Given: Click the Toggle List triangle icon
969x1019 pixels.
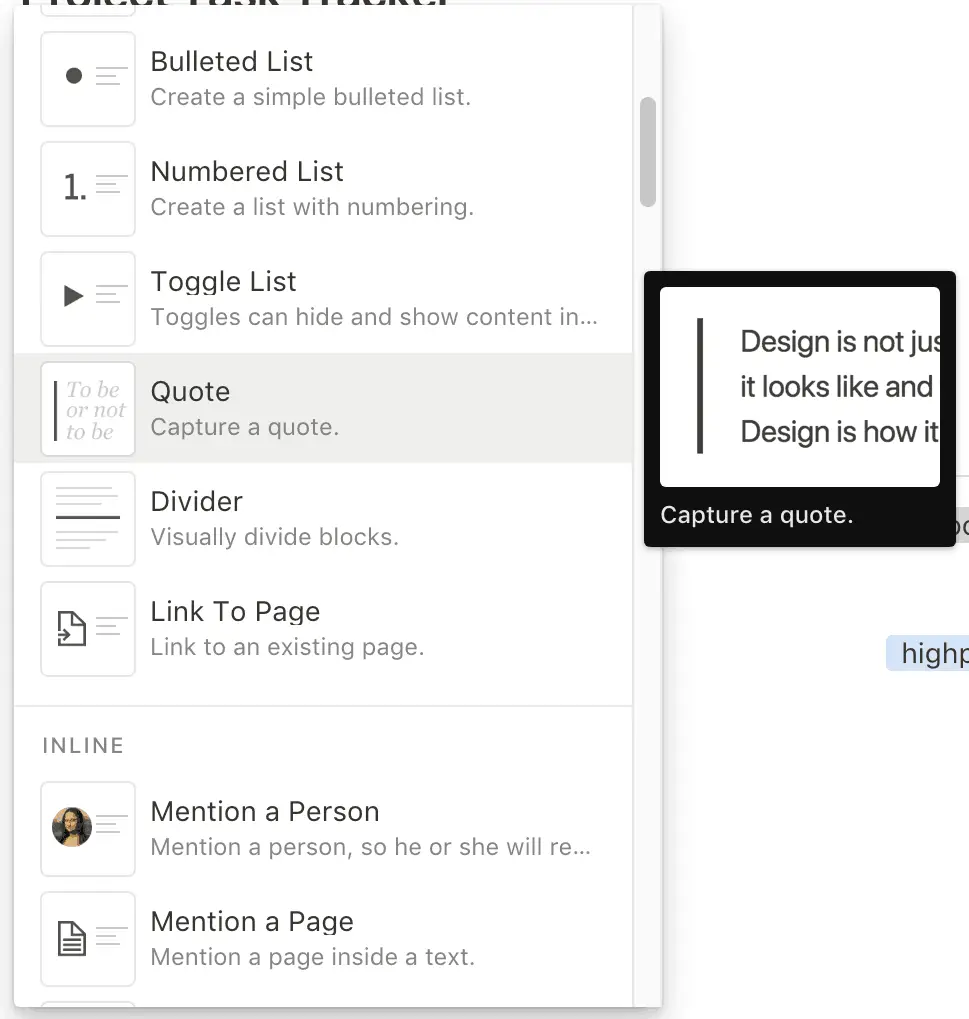Looking at the screenshot, I should (x=88, y=298).
